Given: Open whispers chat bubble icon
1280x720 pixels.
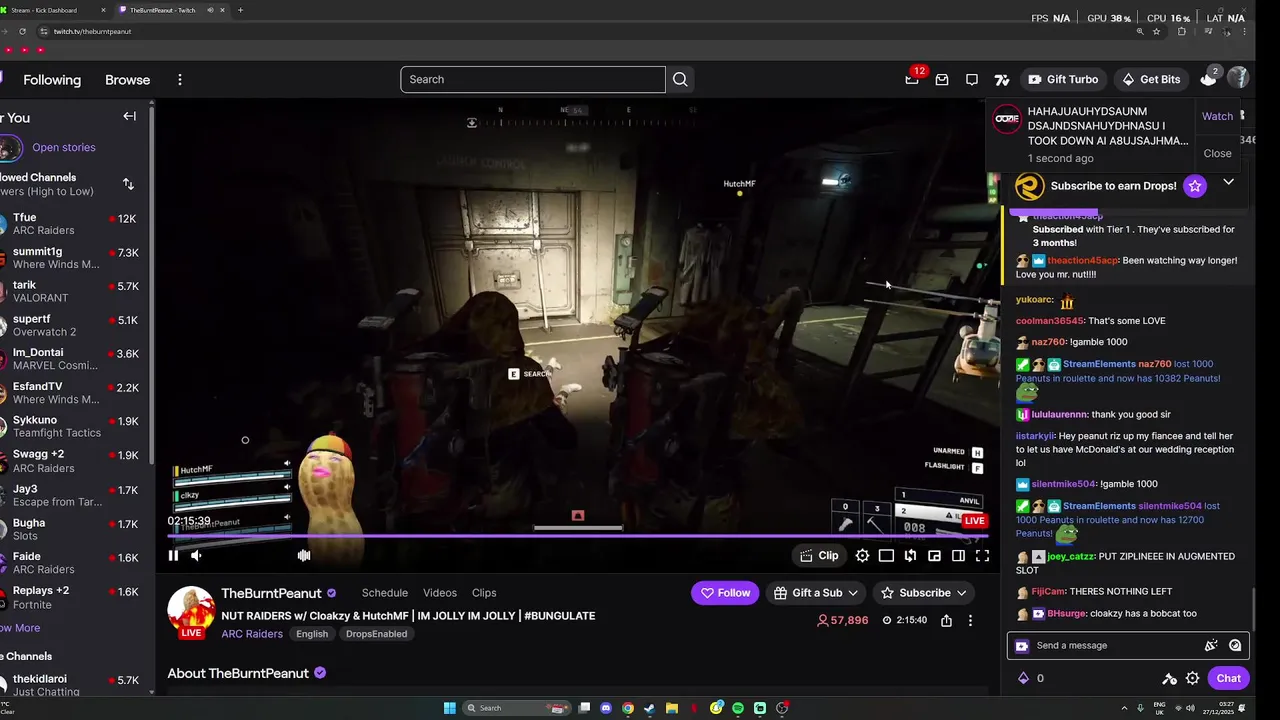Looking at the screenshot, I should coord(972,79).
